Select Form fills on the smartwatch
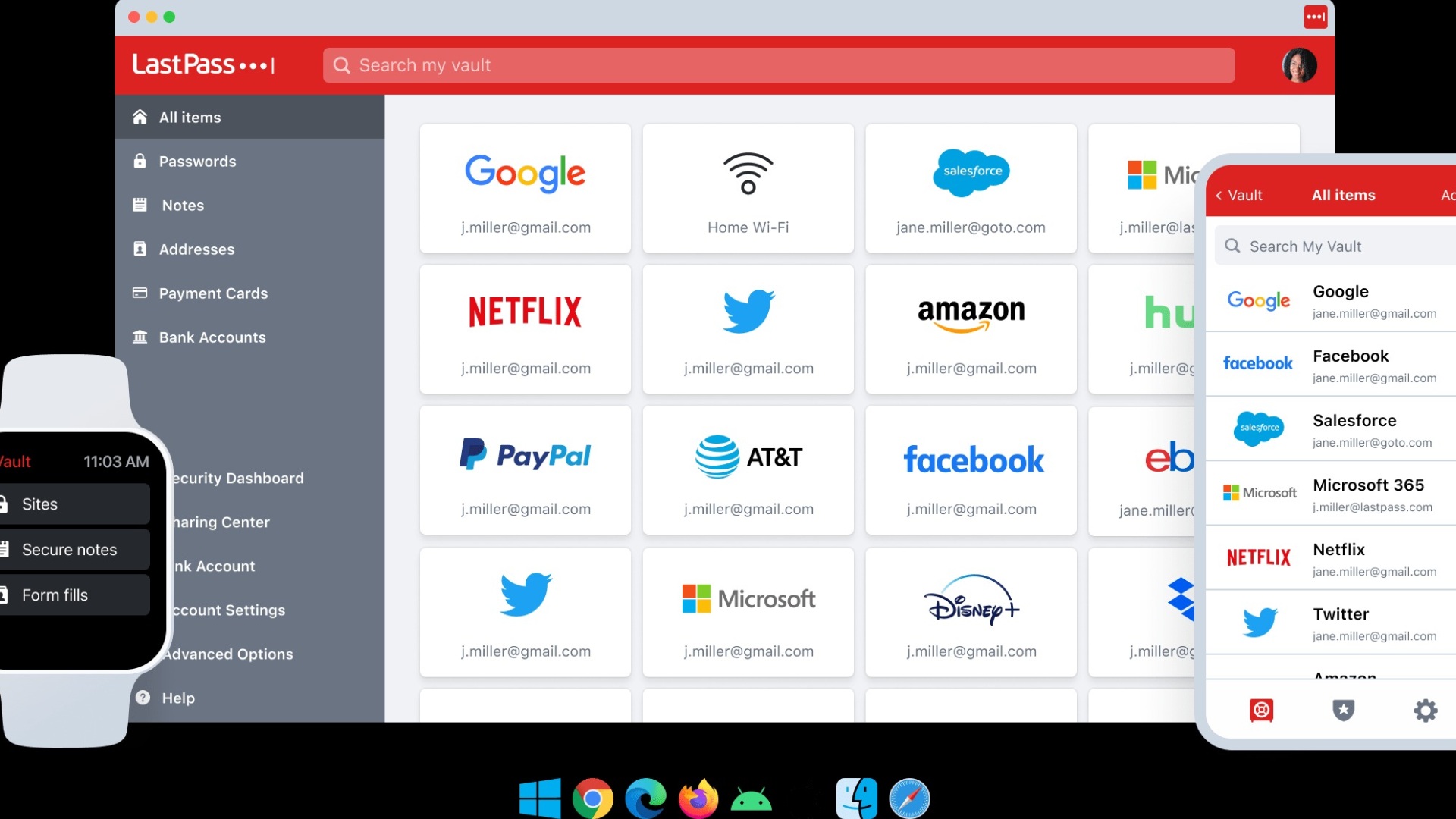This screenshot has width=1456, height=819. click(55, 595)
